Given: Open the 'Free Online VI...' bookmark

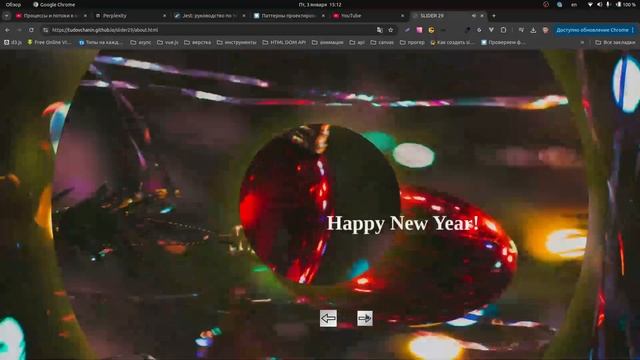Looking at the screenshot, I should pos(49,42).
